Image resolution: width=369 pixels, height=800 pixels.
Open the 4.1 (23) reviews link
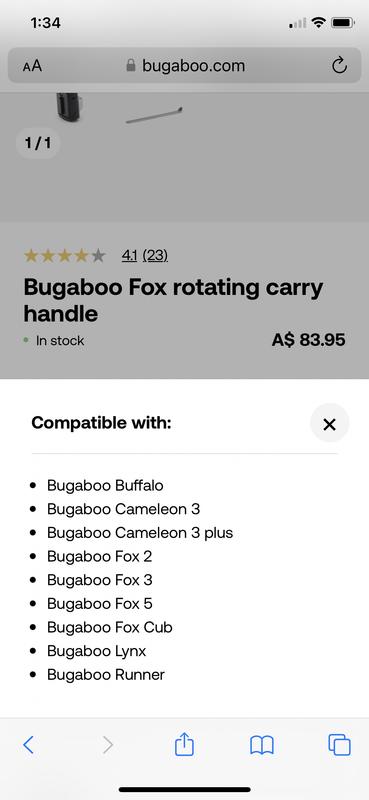pyautogui.click(x=145, y=255)
